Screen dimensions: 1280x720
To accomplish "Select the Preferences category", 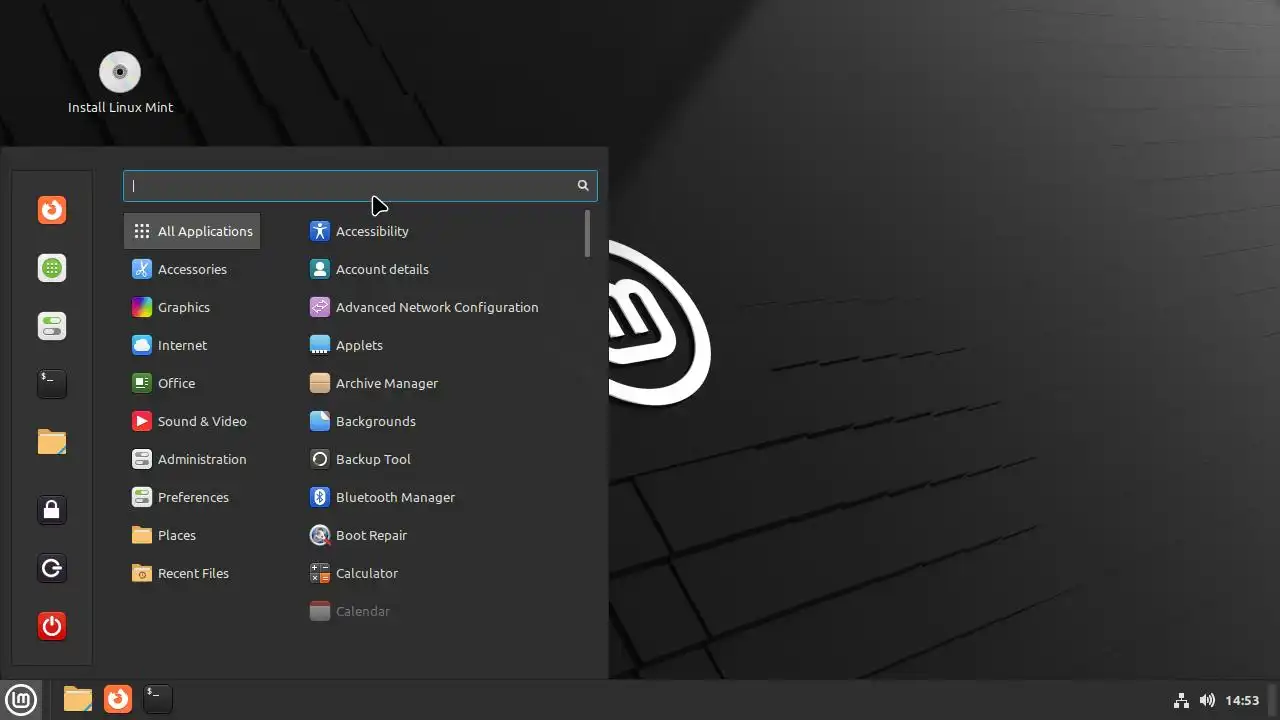I will pos(192,497).
